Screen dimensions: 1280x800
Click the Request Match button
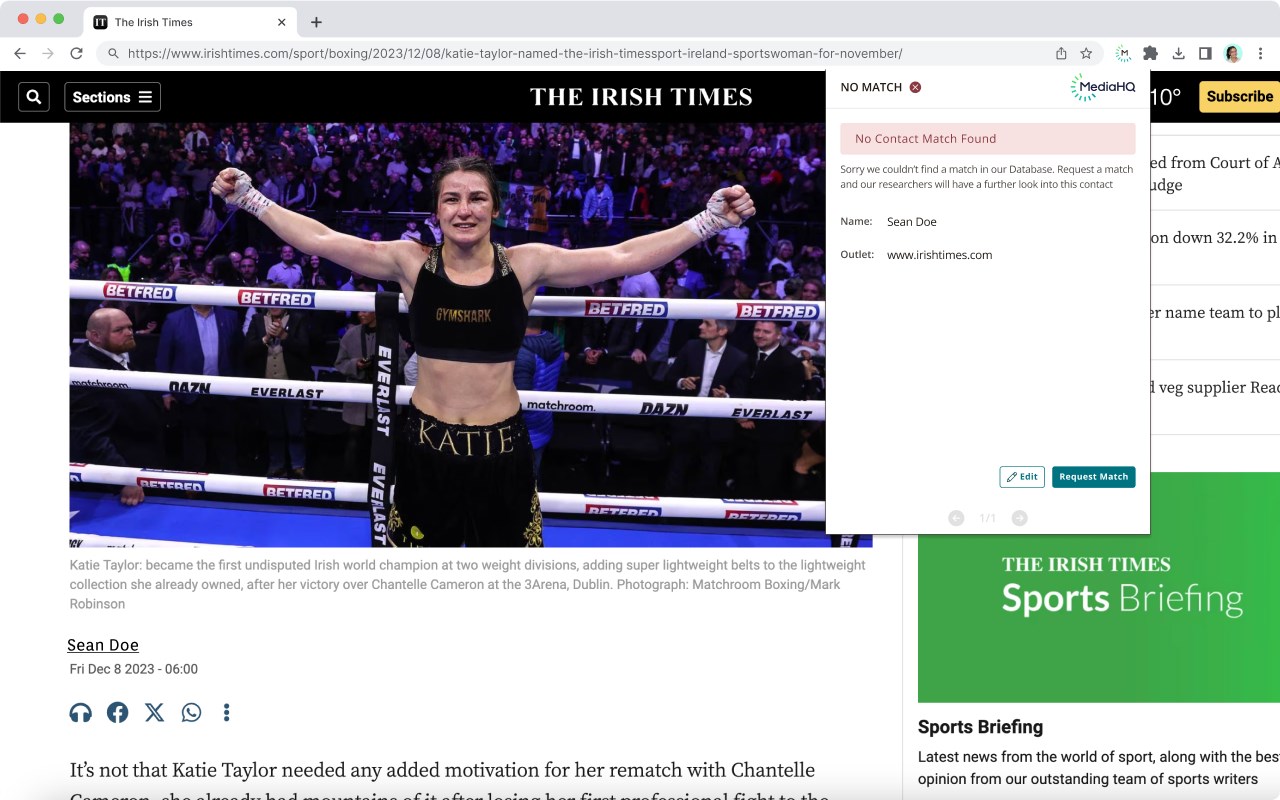(x=1093, y=477)
